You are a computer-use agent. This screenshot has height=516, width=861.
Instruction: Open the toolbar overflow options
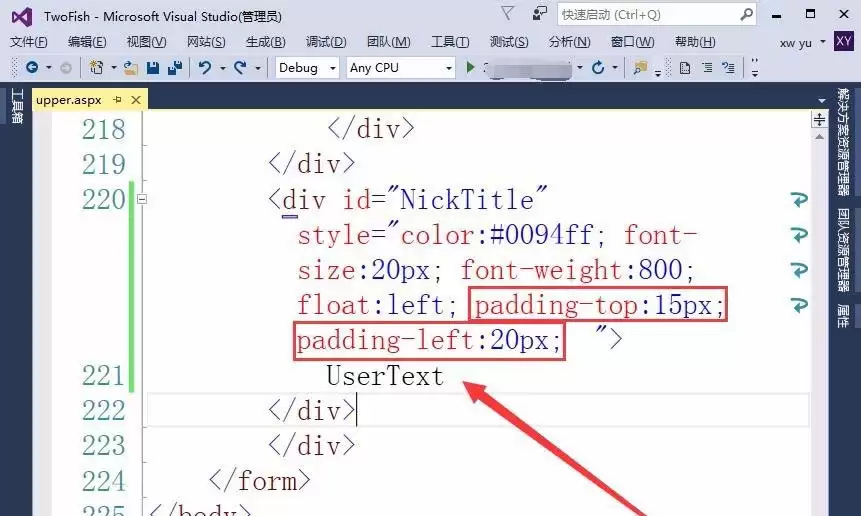point(755,68)
